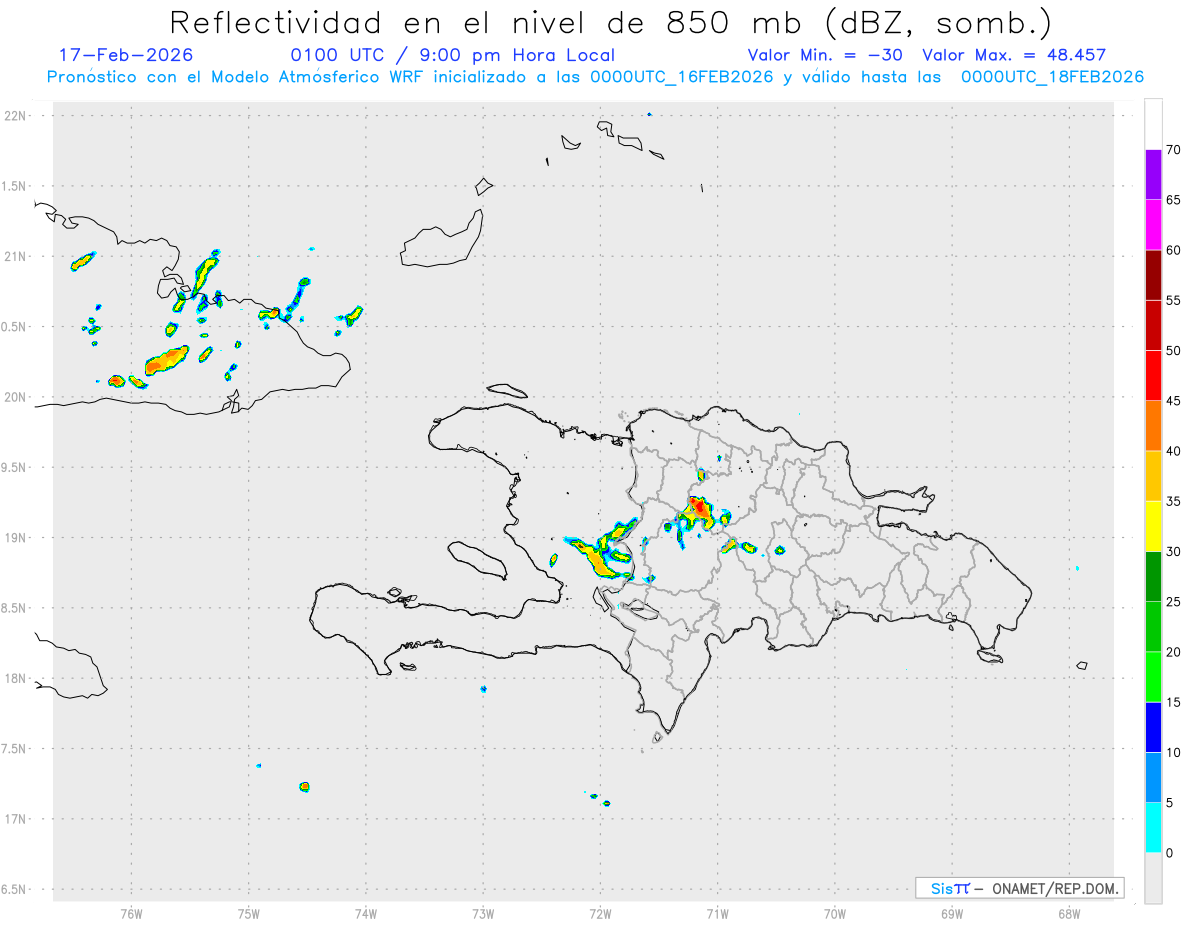This screenshot has width=1200, height=927.
Task: Click the time '0100 UTC / 9:00 pm Hora Local'
Action: coord(453,55)
